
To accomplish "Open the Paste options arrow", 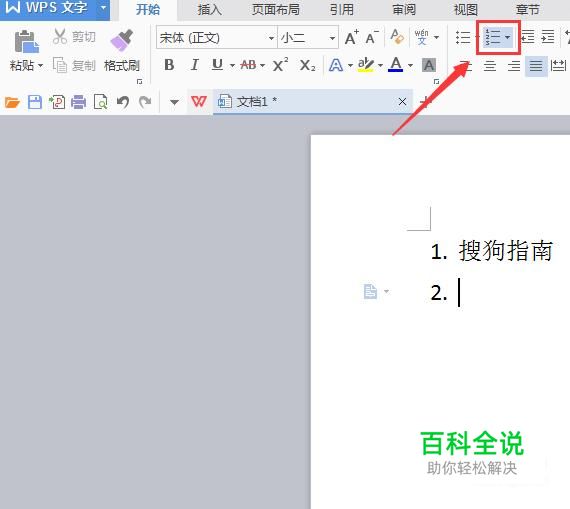I will coord(40,66).
